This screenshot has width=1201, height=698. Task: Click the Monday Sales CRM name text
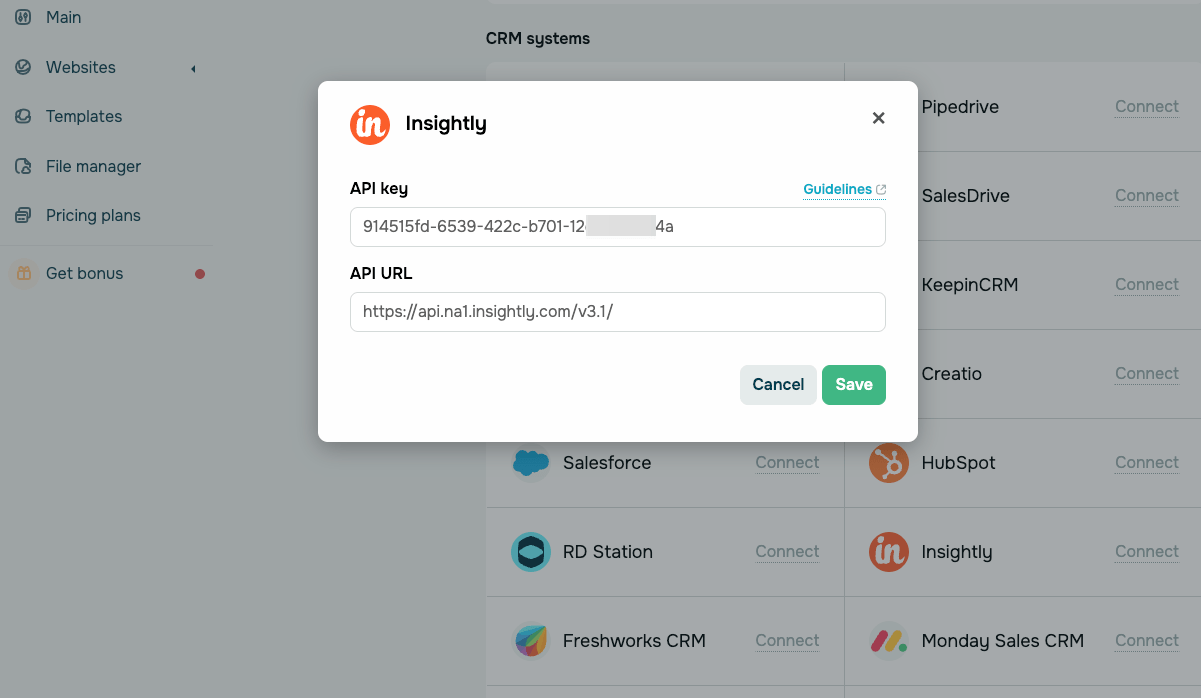pyautogui.click(x=1002, y=641)
